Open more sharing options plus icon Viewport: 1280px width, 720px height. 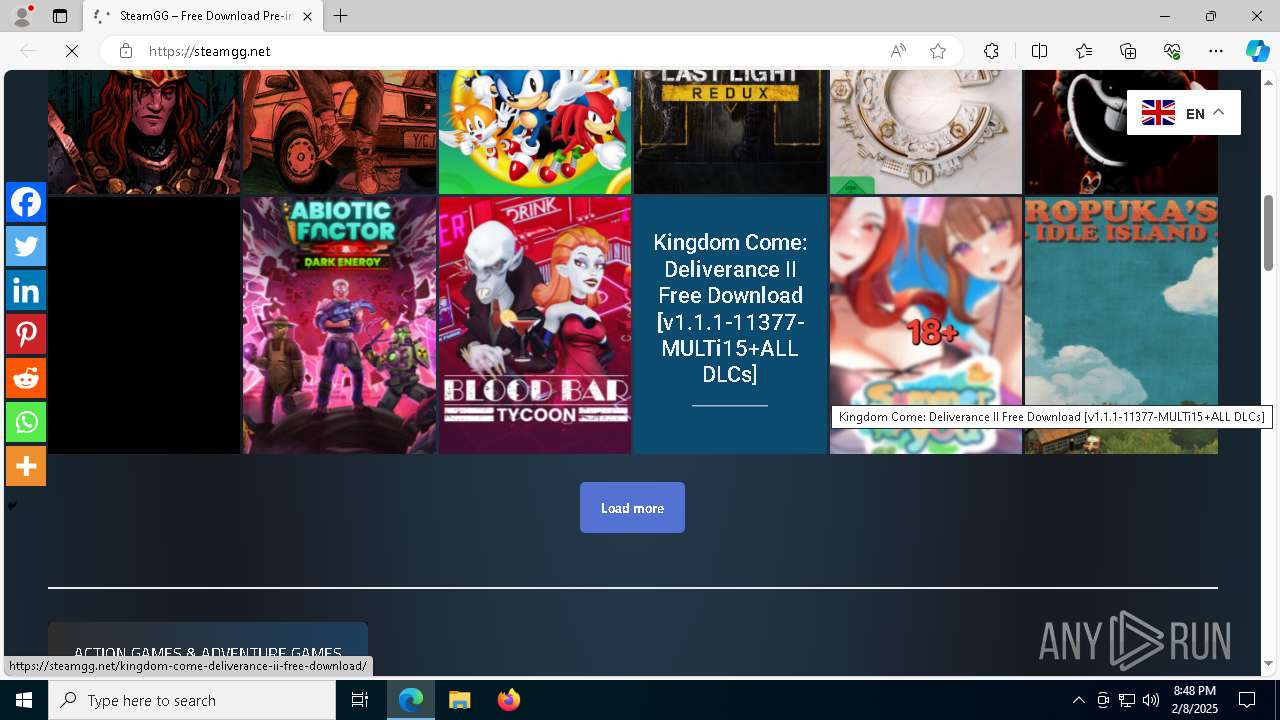(26, 466)
